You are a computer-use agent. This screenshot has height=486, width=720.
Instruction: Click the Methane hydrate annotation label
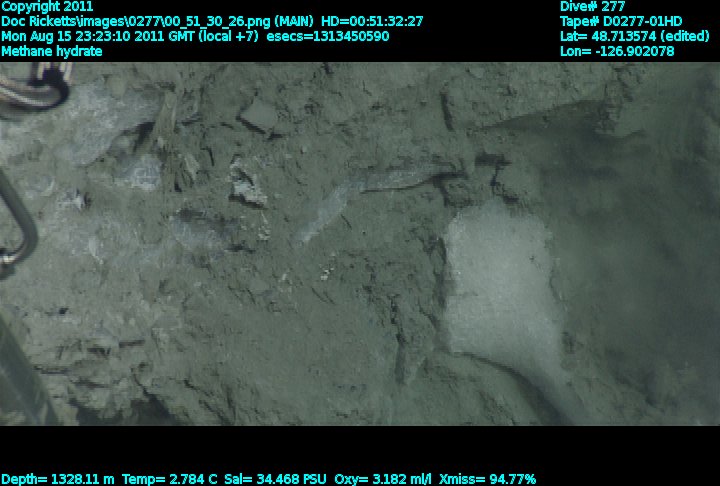(49, 51)
